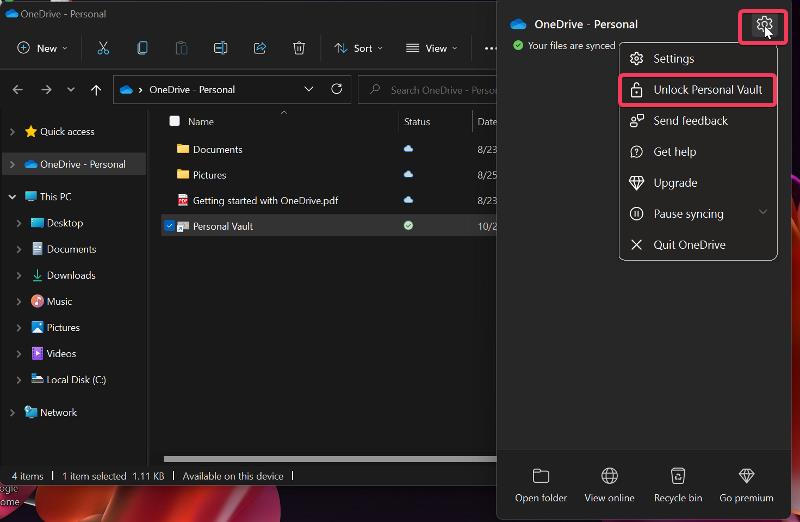Open the OneDrive gear settings icon
800x522 pixels.
764,24
